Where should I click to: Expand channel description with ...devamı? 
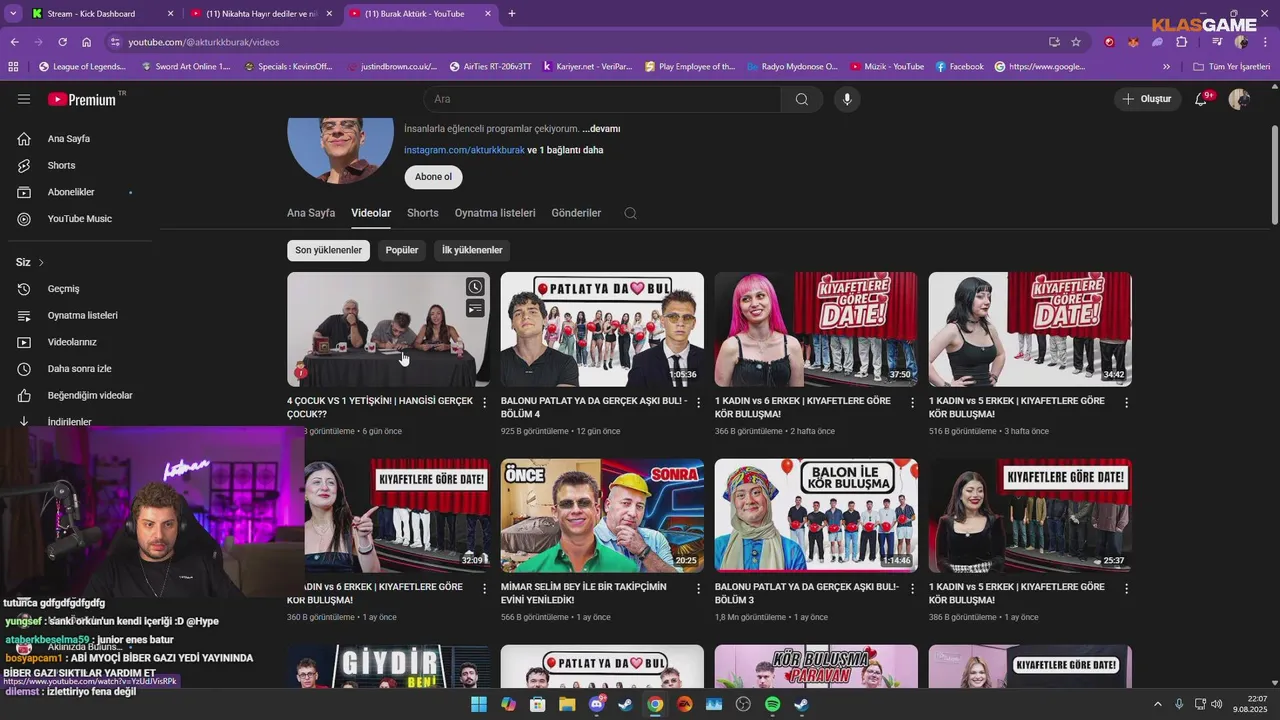click(x=601, y=129)
